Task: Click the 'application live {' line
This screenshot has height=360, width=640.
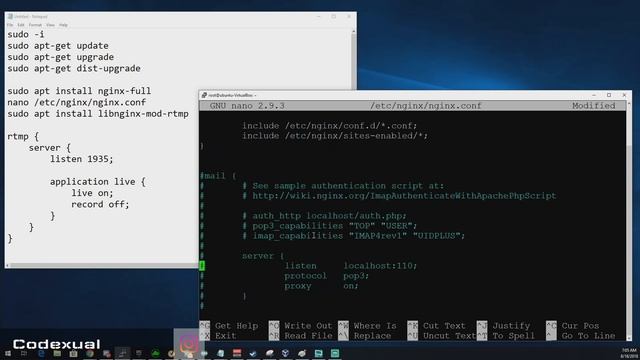Action: [98, 182]
